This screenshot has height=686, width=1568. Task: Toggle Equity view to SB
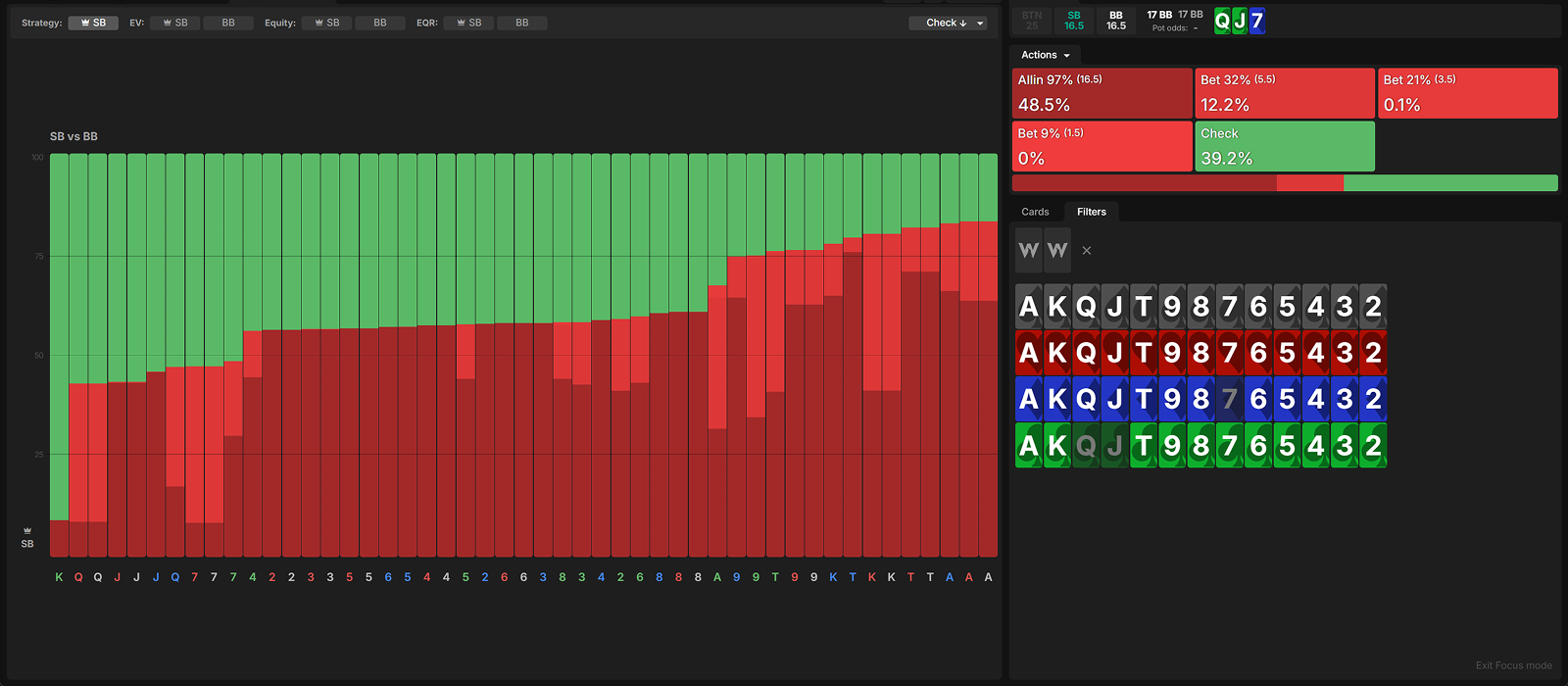pos(326,23)
